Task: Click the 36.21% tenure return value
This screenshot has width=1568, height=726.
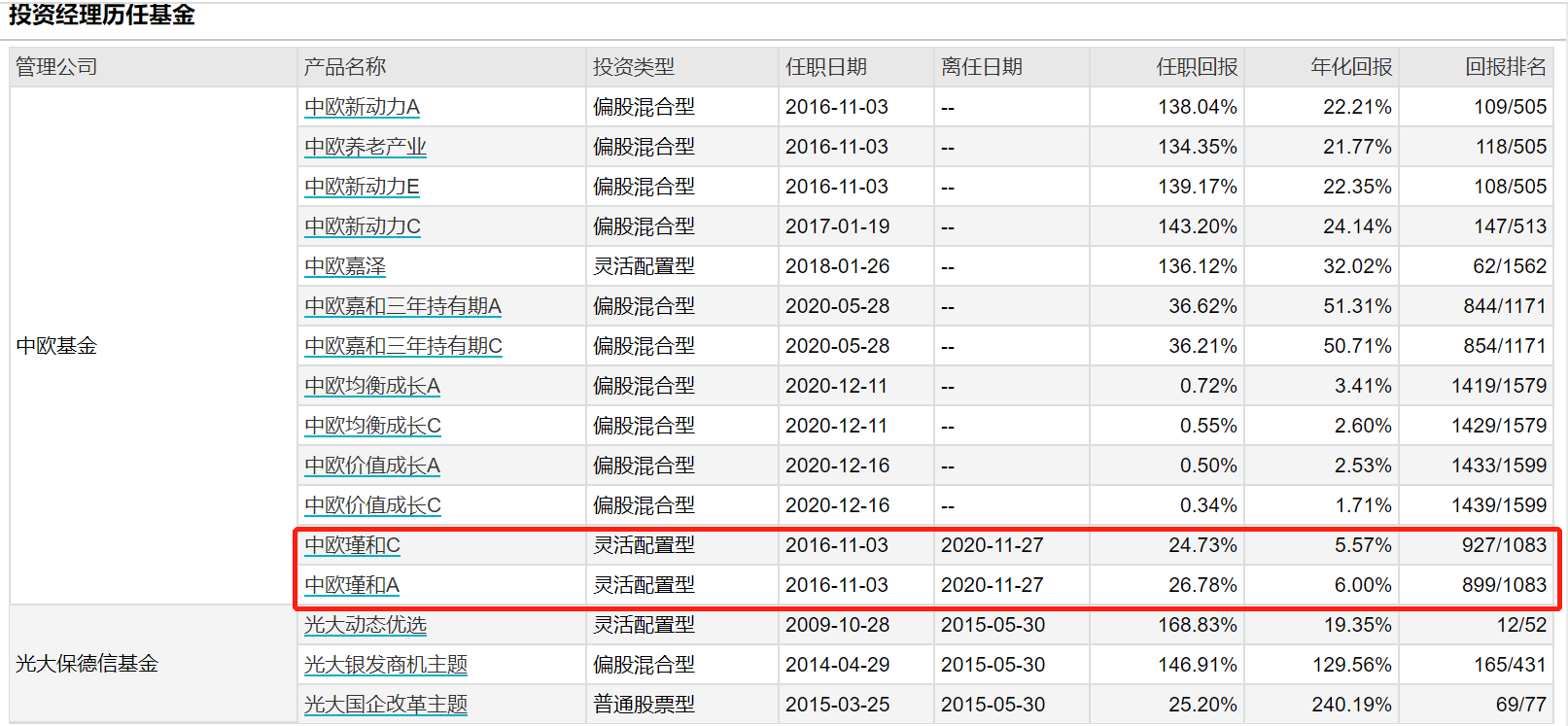Action: click(1202, 346)
